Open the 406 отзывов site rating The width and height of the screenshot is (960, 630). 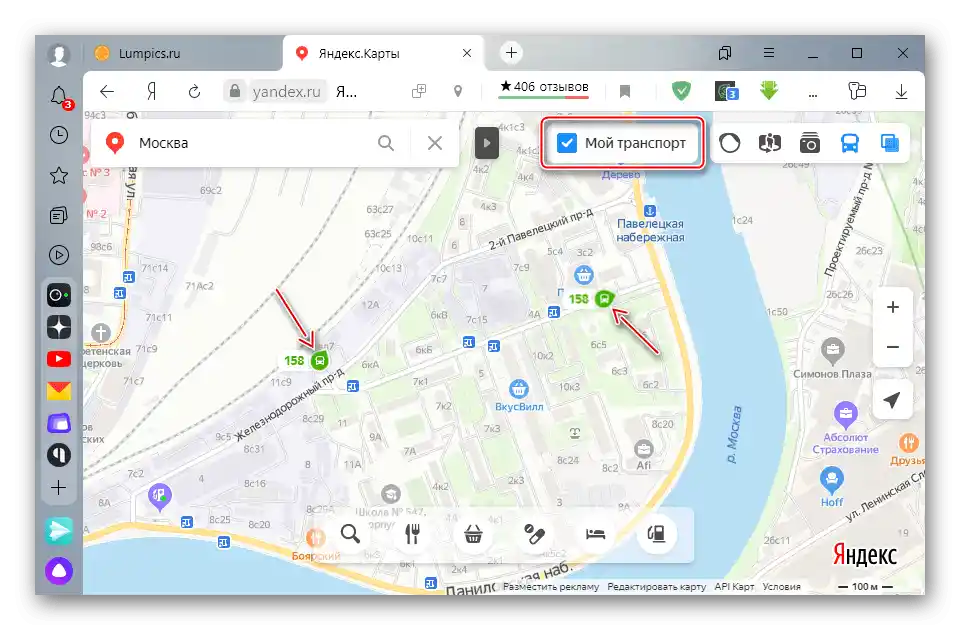(x=544, y=88)
